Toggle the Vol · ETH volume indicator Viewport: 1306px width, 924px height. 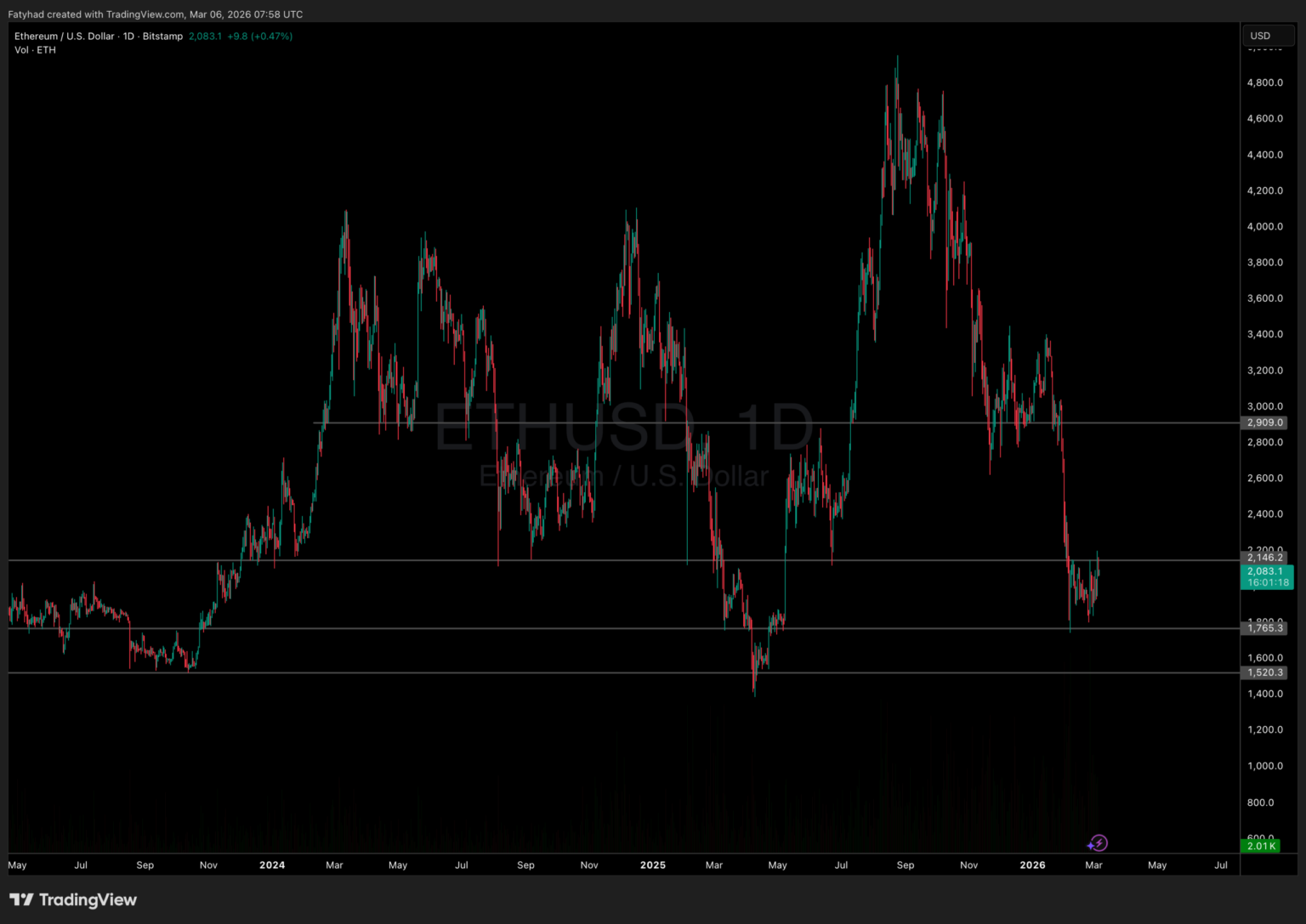(x=33, y=49)
